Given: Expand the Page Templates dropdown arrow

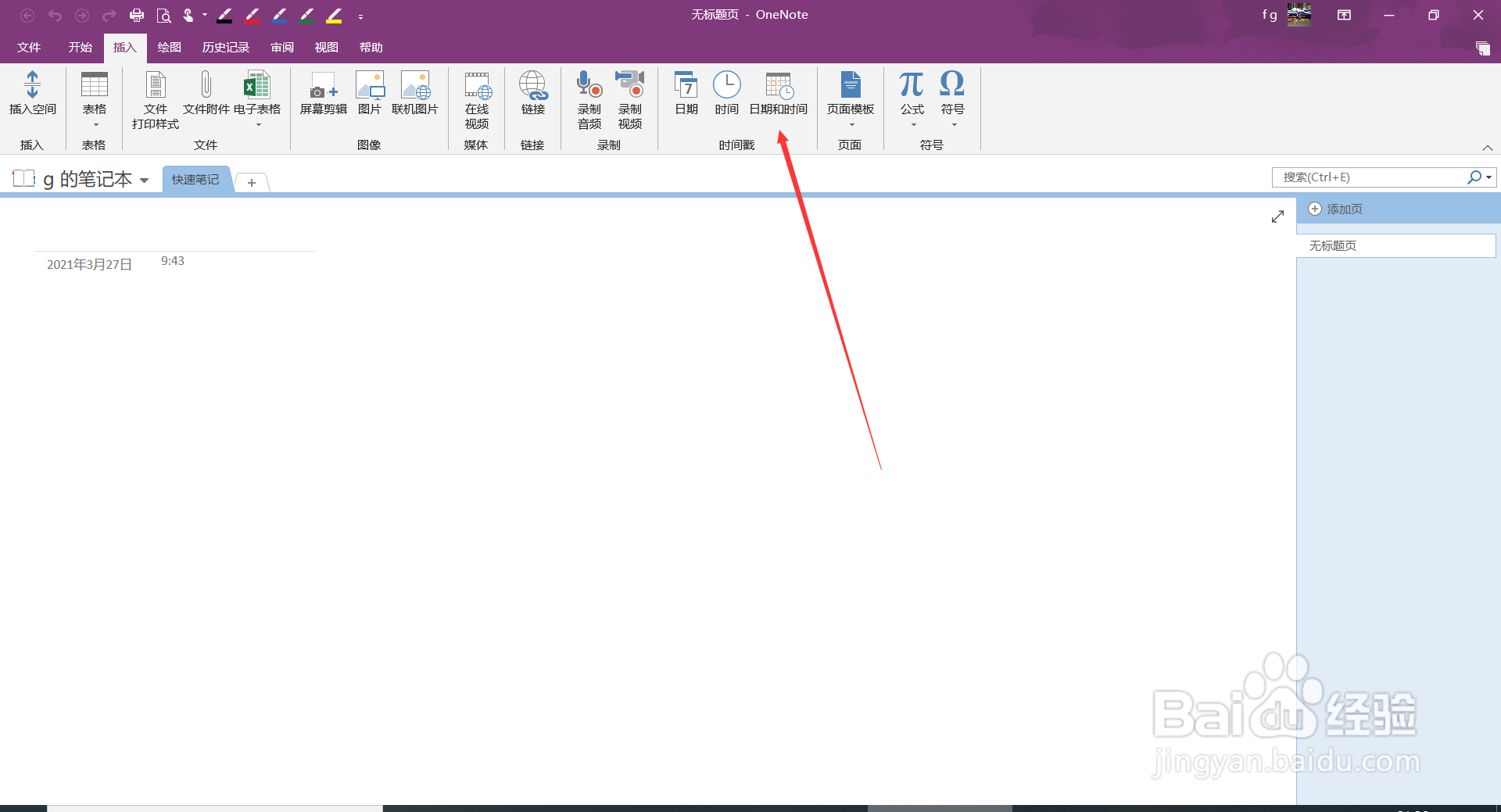Looking at the screenshot, I should pos(851,125).
